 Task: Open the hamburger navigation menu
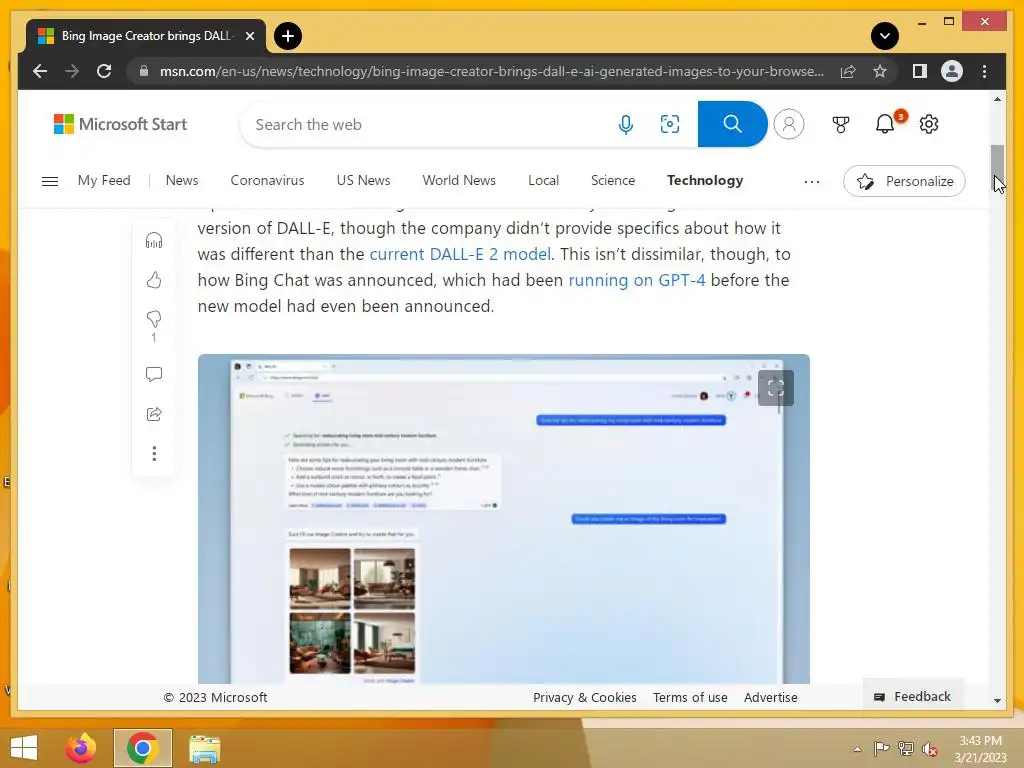pyautogui.click(x=50, y=181)
